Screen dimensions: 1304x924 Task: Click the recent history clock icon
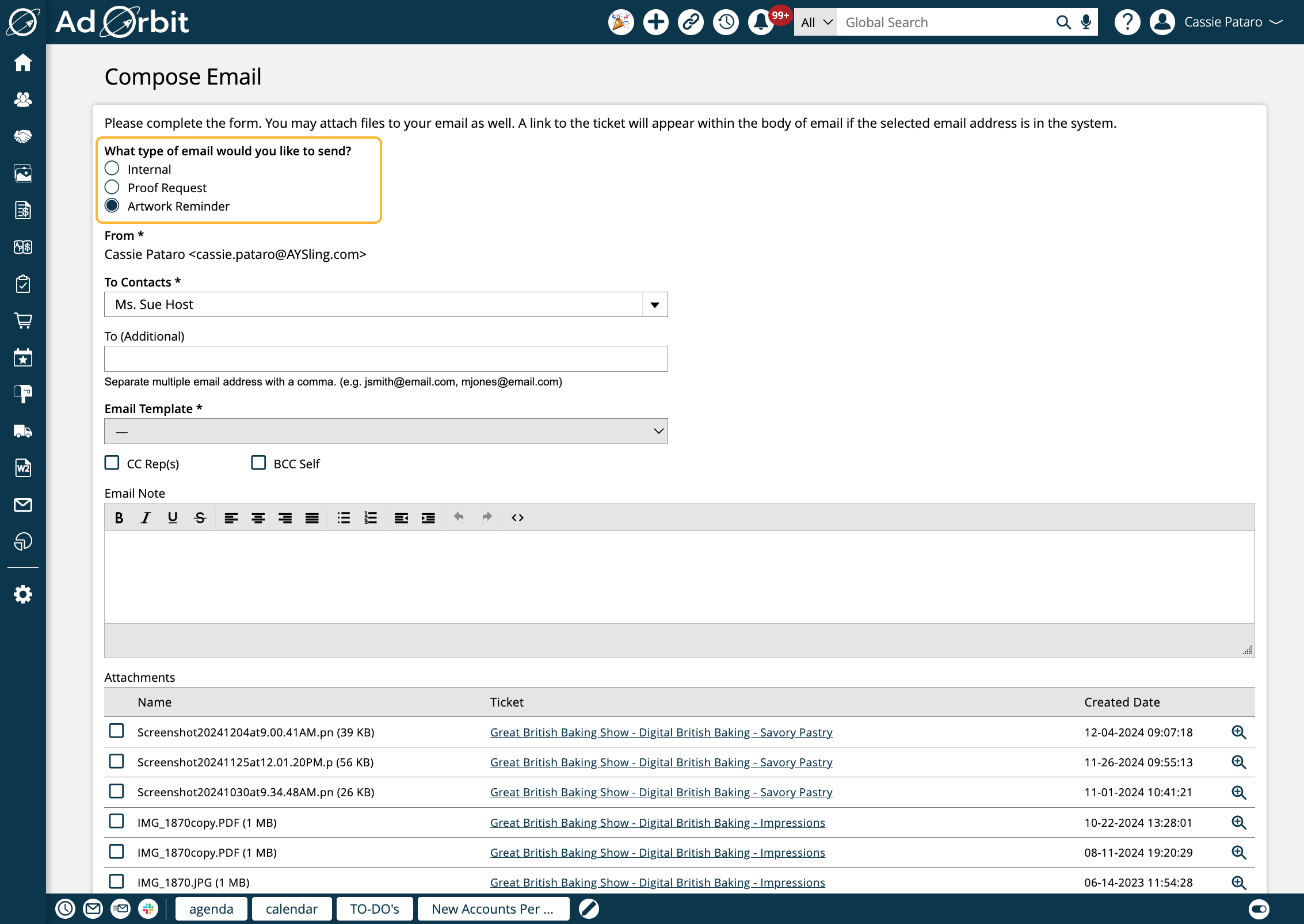[x=726, y=22]
